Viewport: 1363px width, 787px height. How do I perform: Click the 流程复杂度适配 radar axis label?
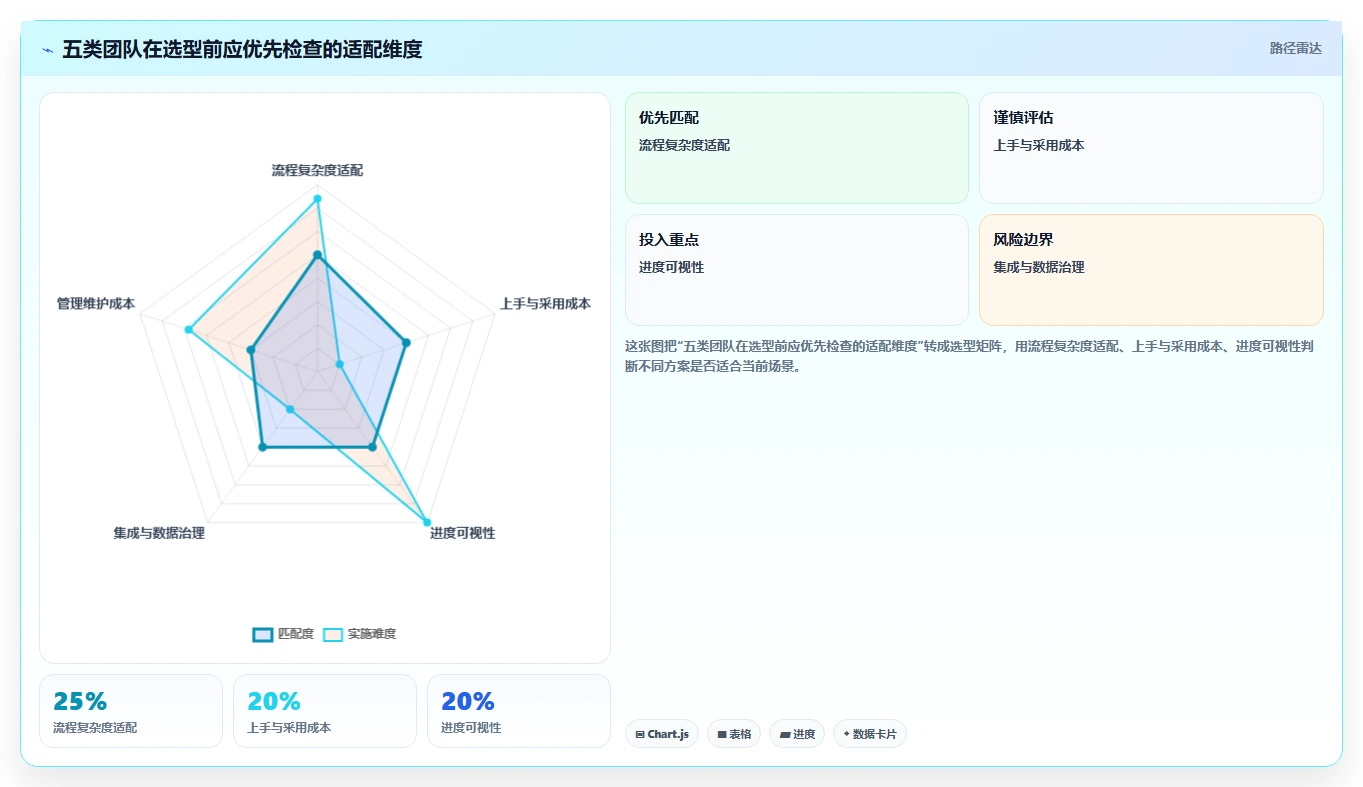pyautogui.click(x=317, y=171)
